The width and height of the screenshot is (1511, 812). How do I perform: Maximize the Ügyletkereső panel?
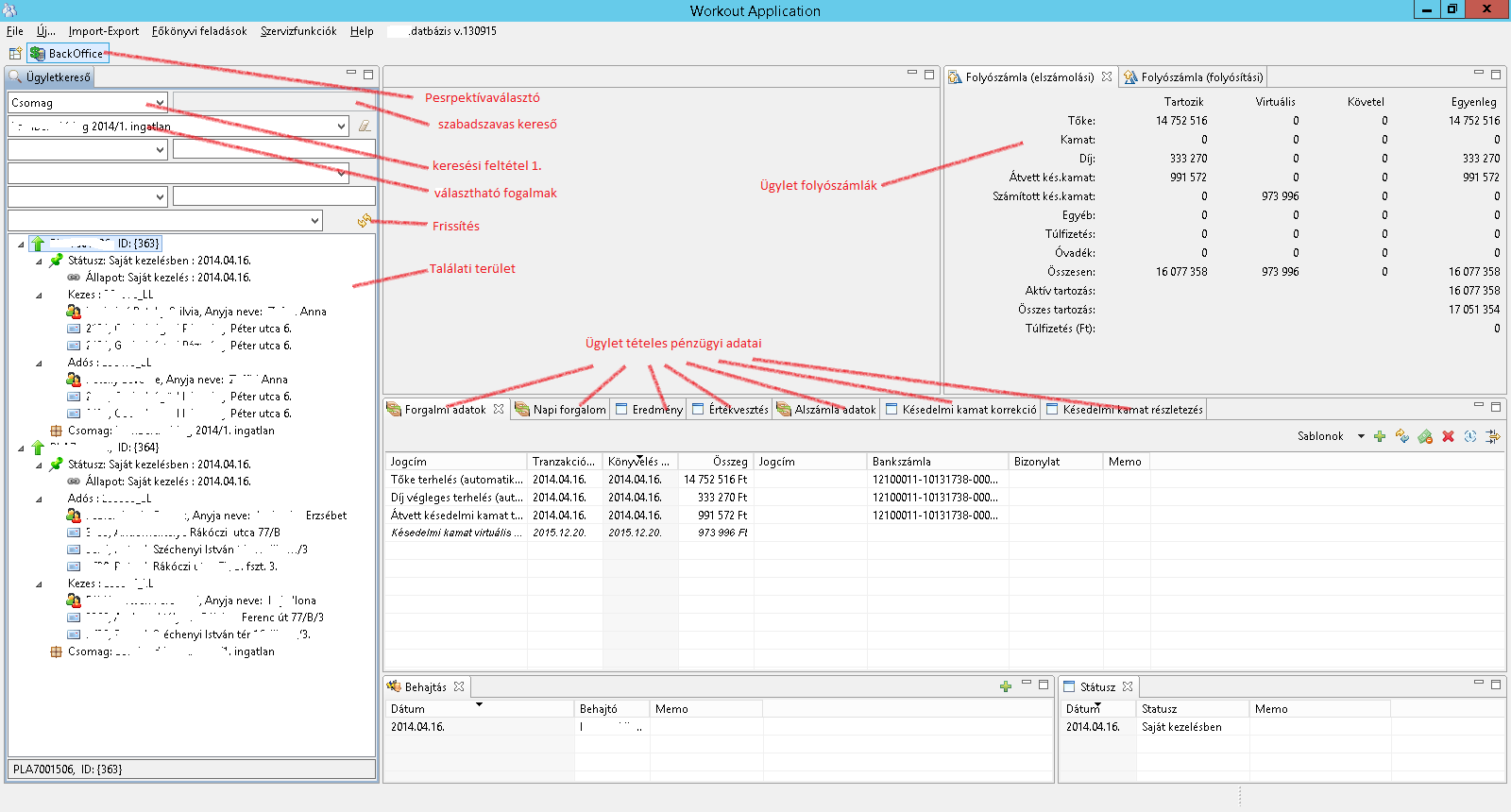click(368, 73)
